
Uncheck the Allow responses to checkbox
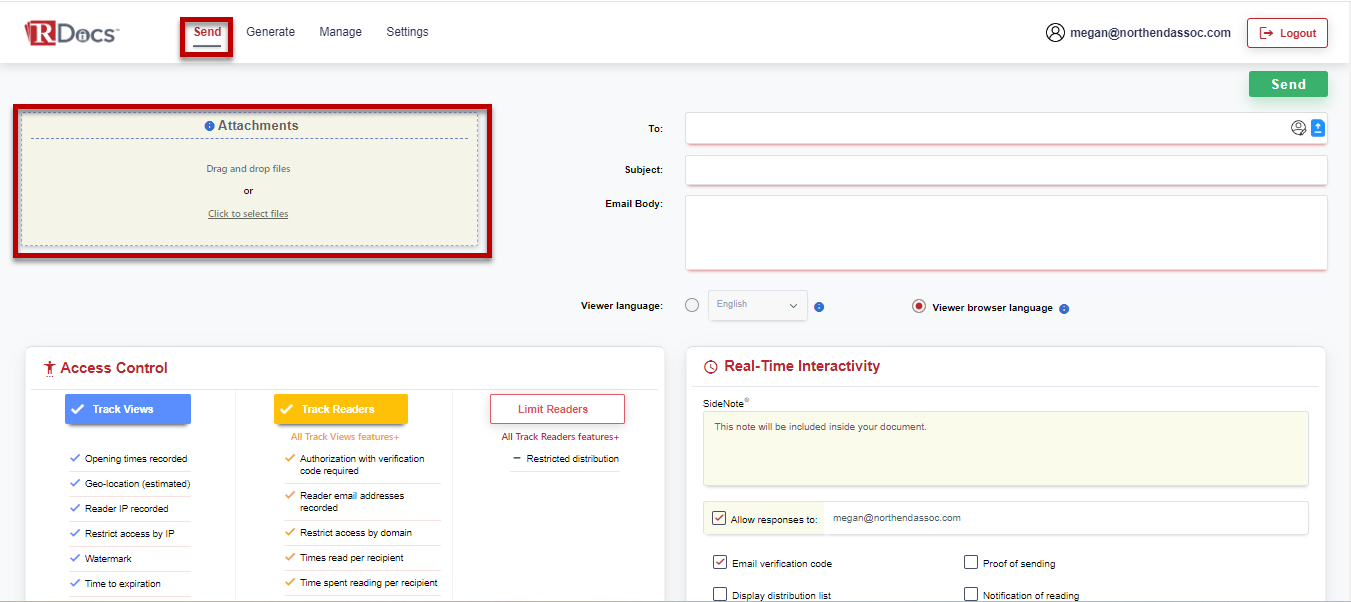pos(718,517)
